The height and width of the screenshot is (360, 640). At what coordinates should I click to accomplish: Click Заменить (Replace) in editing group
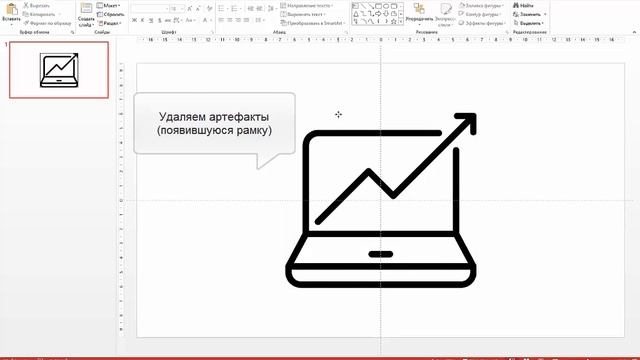(527, 14)
